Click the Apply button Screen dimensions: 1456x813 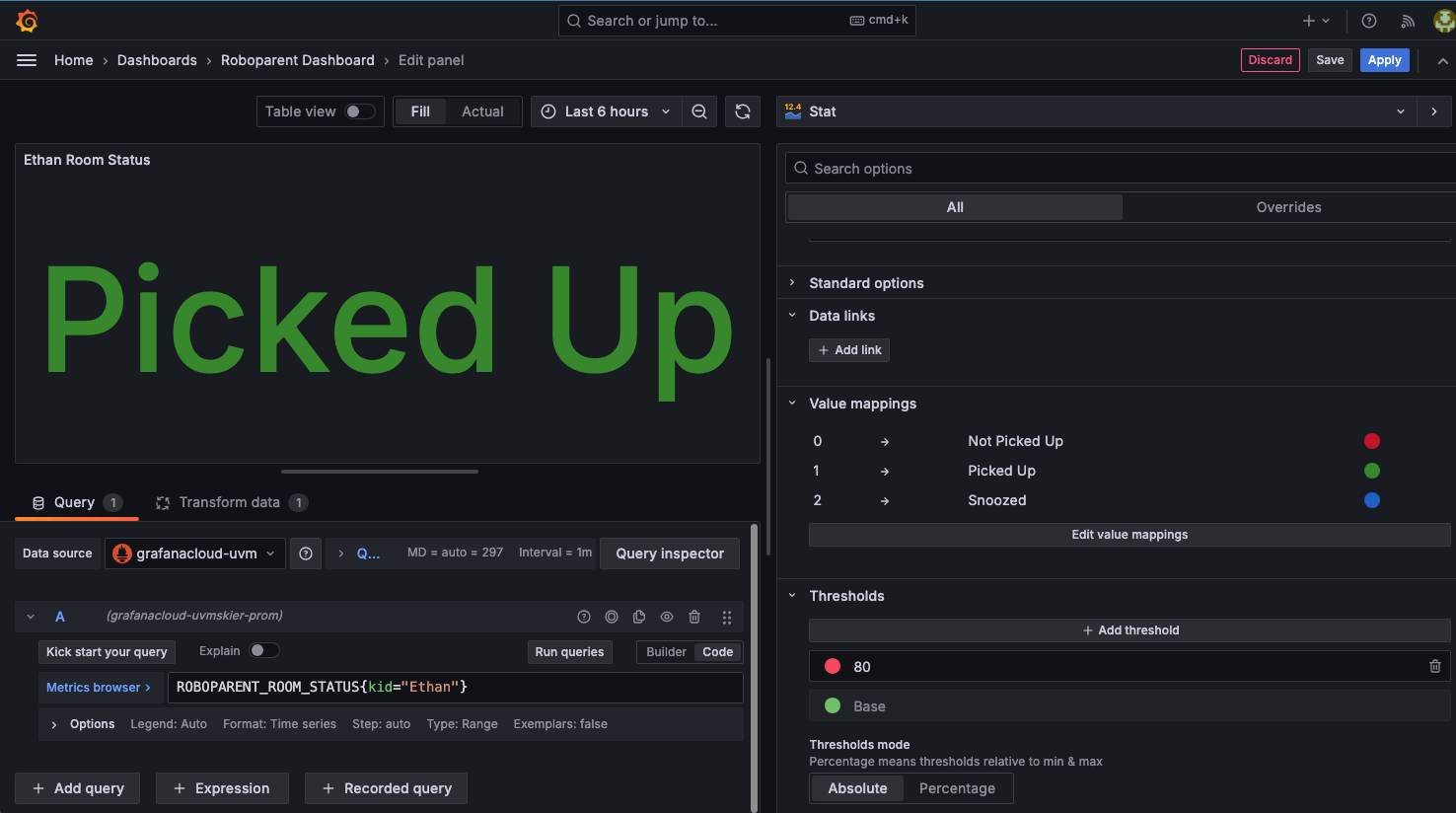click(1384, 60)
